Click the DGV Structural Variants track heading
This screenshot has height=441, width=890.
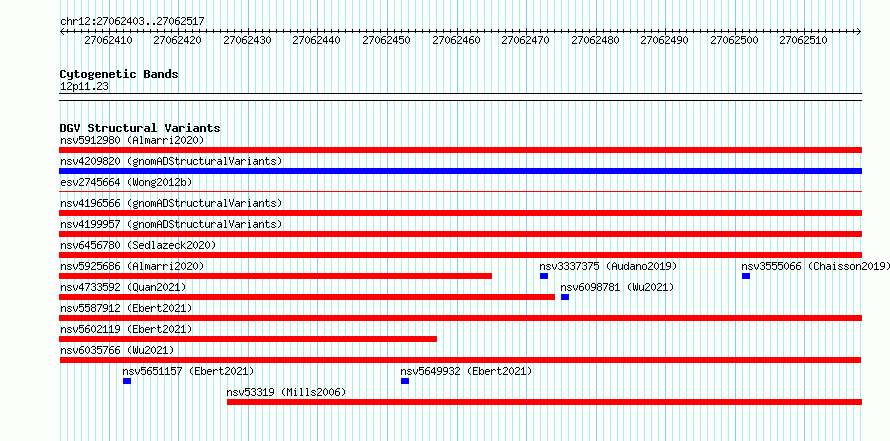140,128
